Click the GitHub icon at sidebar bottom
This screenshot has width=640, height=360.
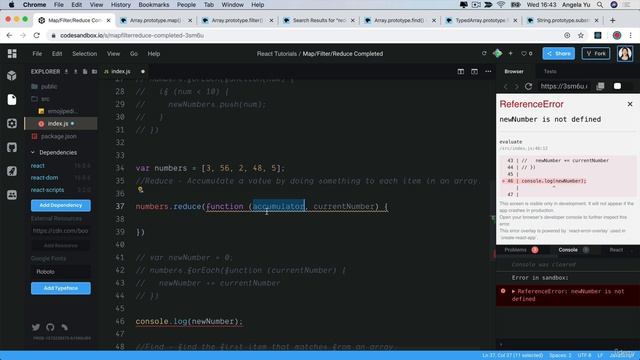click(x=50, y=327)
